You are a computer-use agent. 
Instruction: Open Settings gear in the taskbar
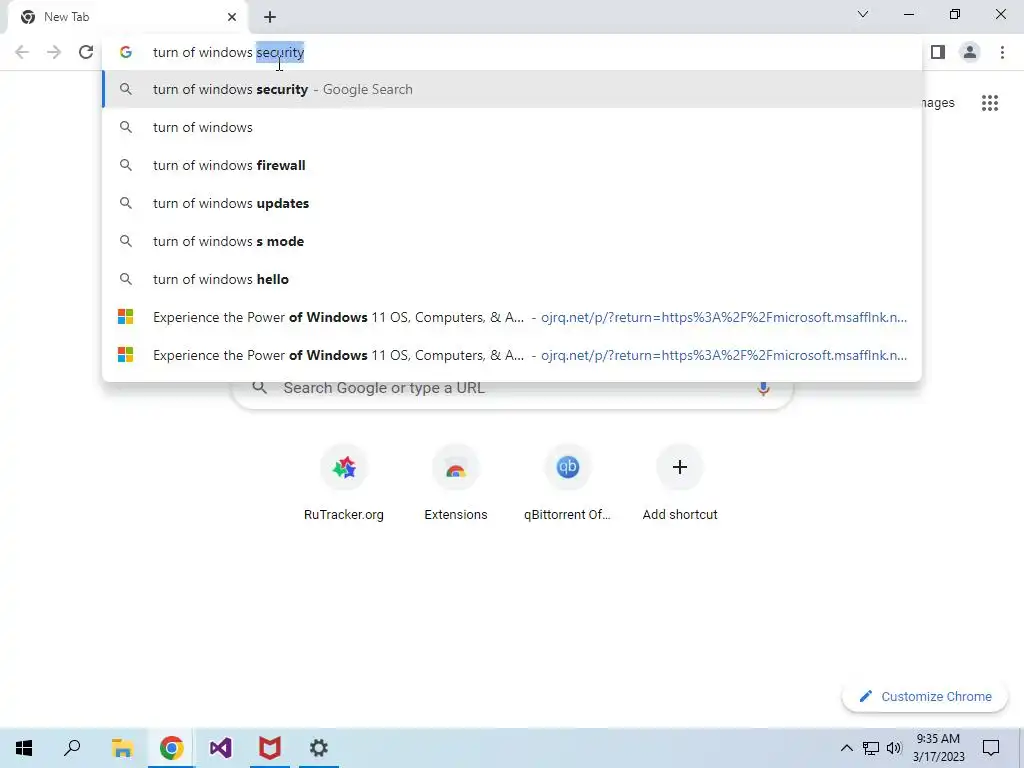(x=319, y=748)
